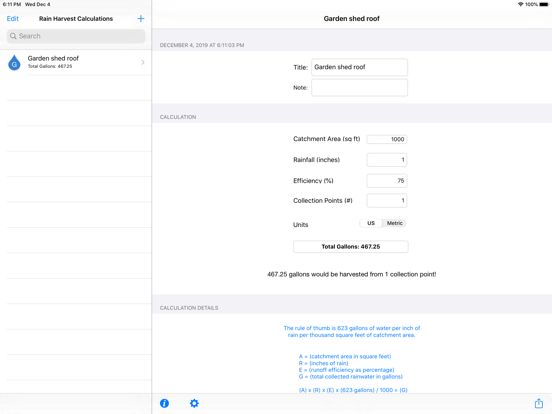Click 'G = (total collected rainwater in gallons)' line
The image size is (552, 414).
click(x=351, y=376)
